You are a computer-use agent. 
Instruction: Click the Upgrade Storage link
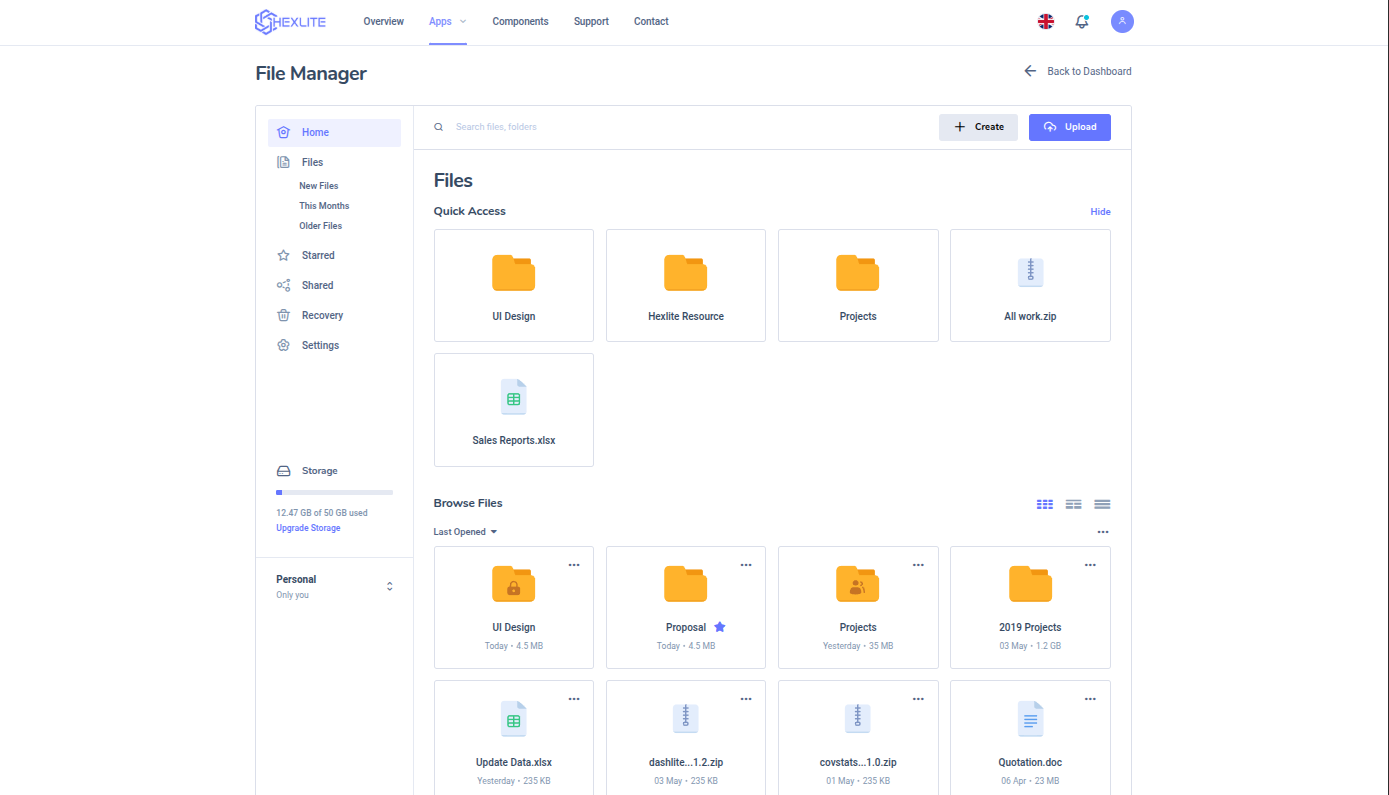click(x=308, y=528)
